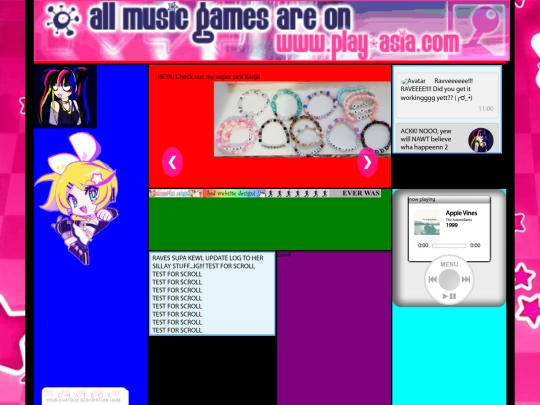Screen dimensions: 540x405
Task: Click the kandi bracelets photo
Action: pos(302,119)
